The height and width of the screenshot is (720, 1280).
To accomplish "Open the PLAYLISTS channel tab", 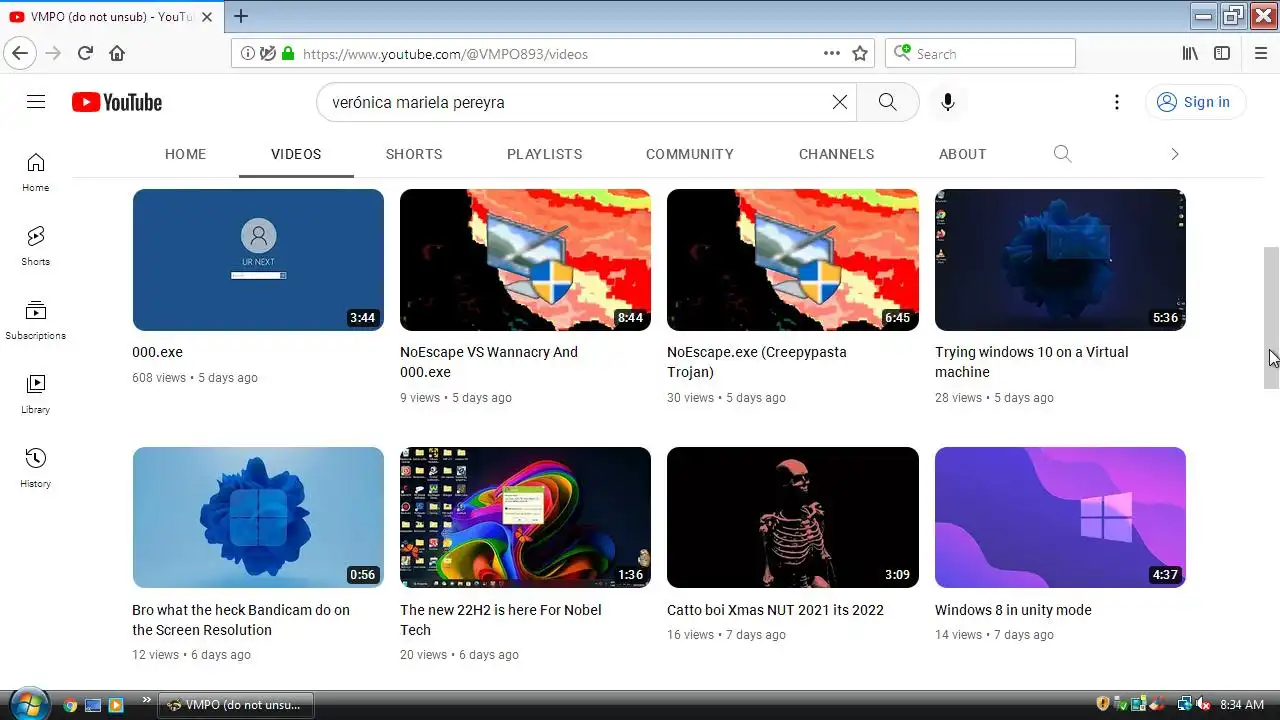I will 545,154.
